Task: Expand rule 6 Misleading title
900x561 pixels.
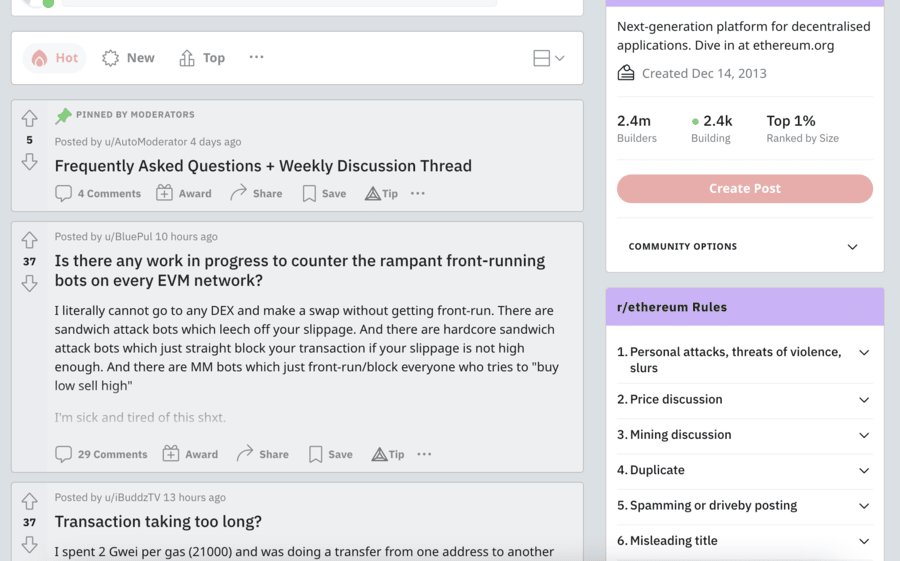Action: point(744,541)
